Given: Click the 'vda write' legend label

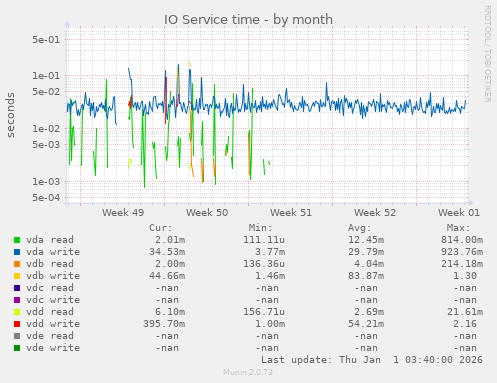Looking at the screenshot, I should [x=53, y=252].
